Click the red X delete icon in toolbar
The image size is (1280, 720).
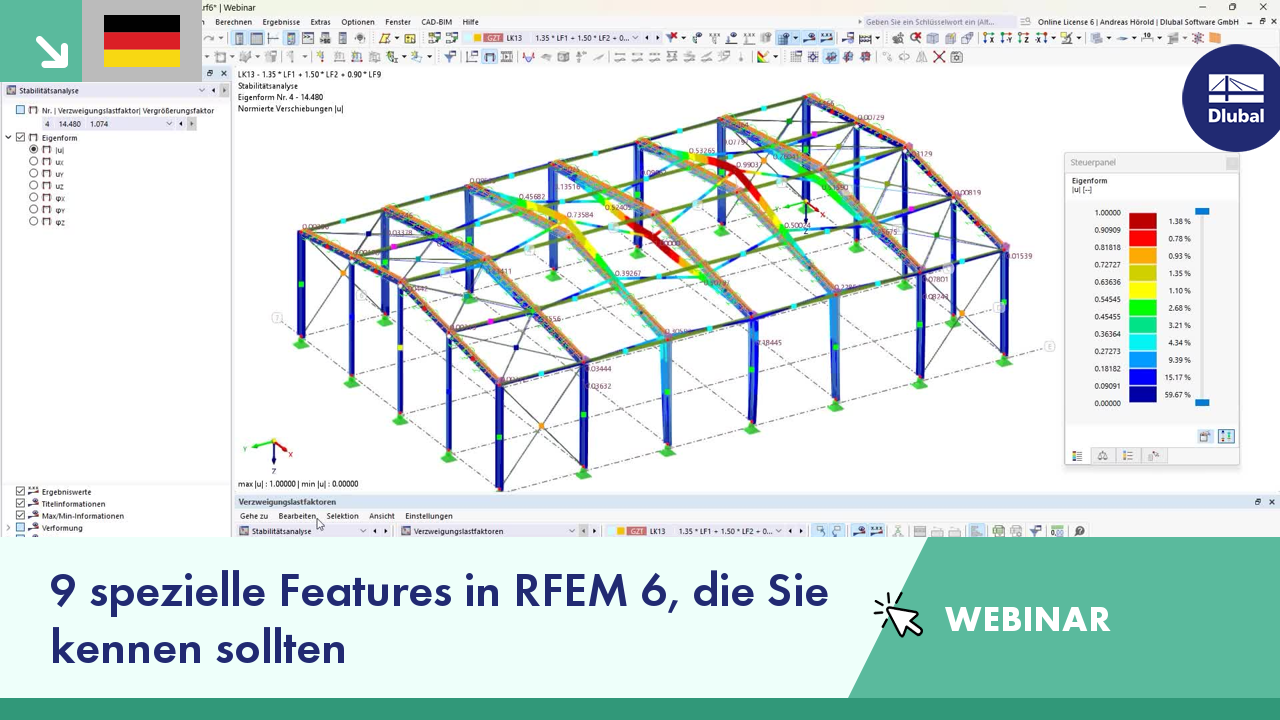point(939,57)
